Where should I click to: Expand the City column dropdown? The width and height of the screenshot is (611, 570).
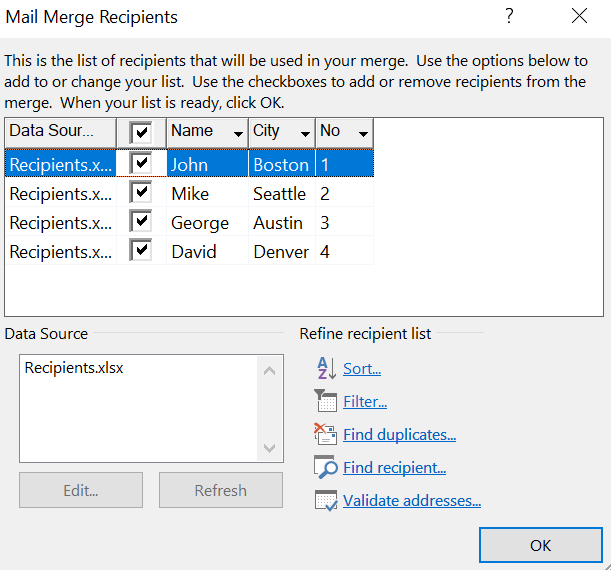coord(303,133)
